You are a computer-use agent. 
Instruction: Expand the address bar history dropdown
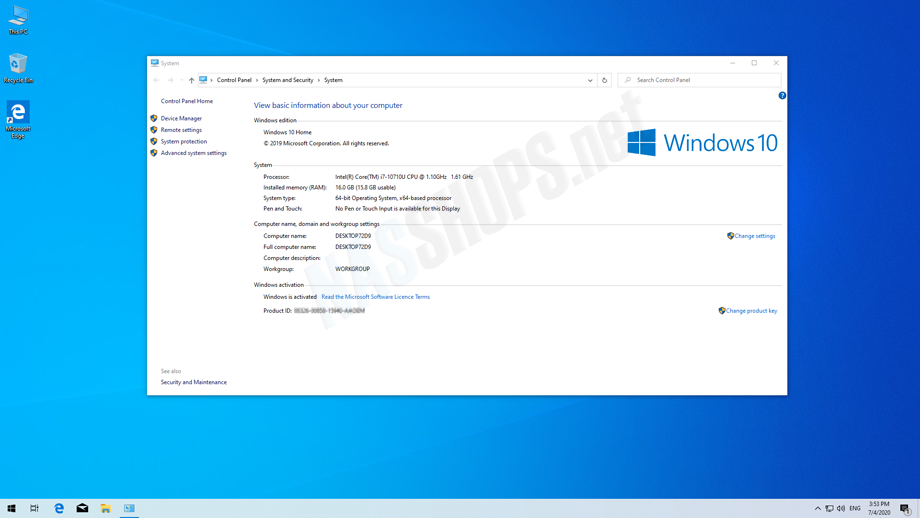tap(590, 80)
